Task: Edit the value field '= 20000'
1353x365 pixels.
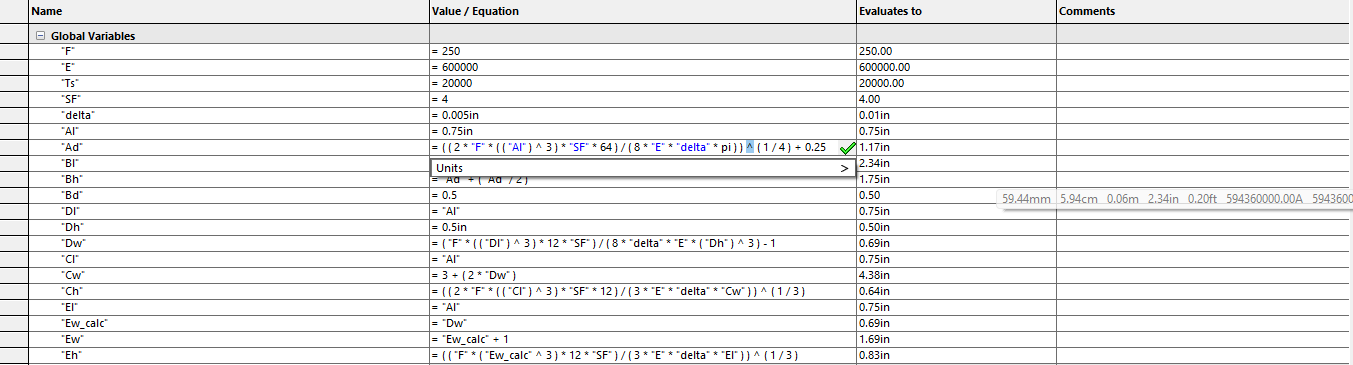Action: pyautogui.click(x=643, y=83)
